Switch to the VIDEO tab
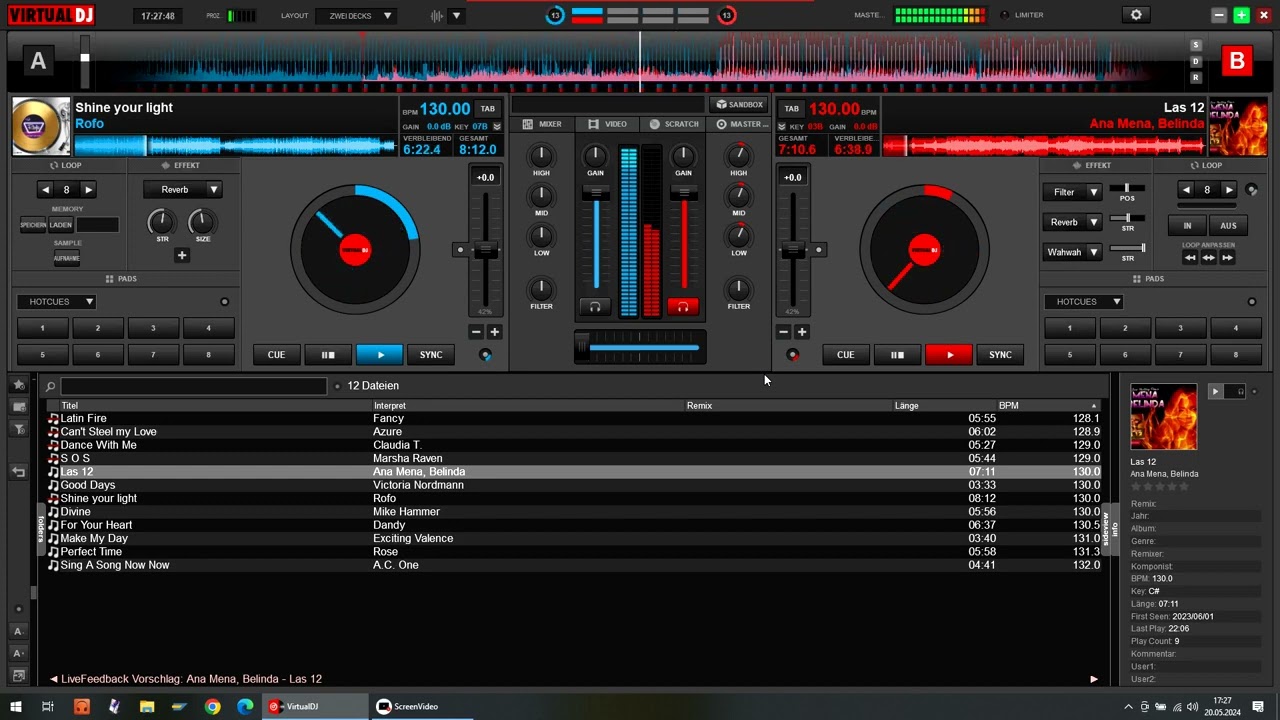 tap(608, 124)
